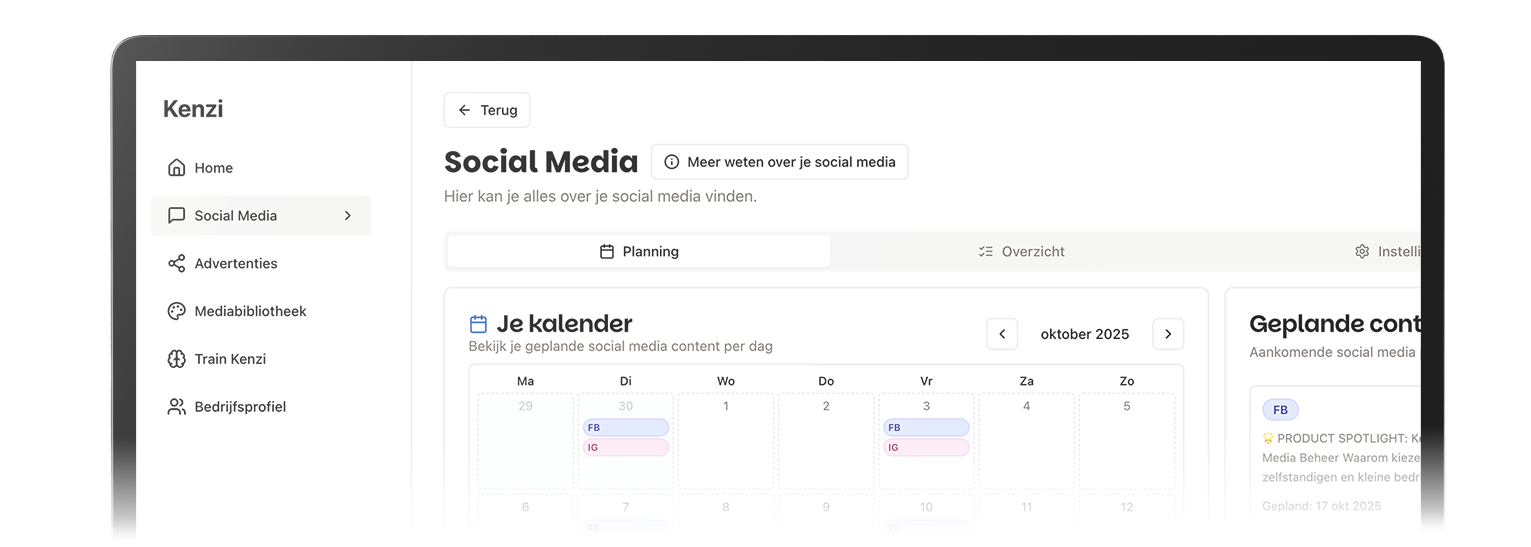The image size is (1531, 547).
Task: Switch to the Overzicht tab
Action: point(1021,252)
